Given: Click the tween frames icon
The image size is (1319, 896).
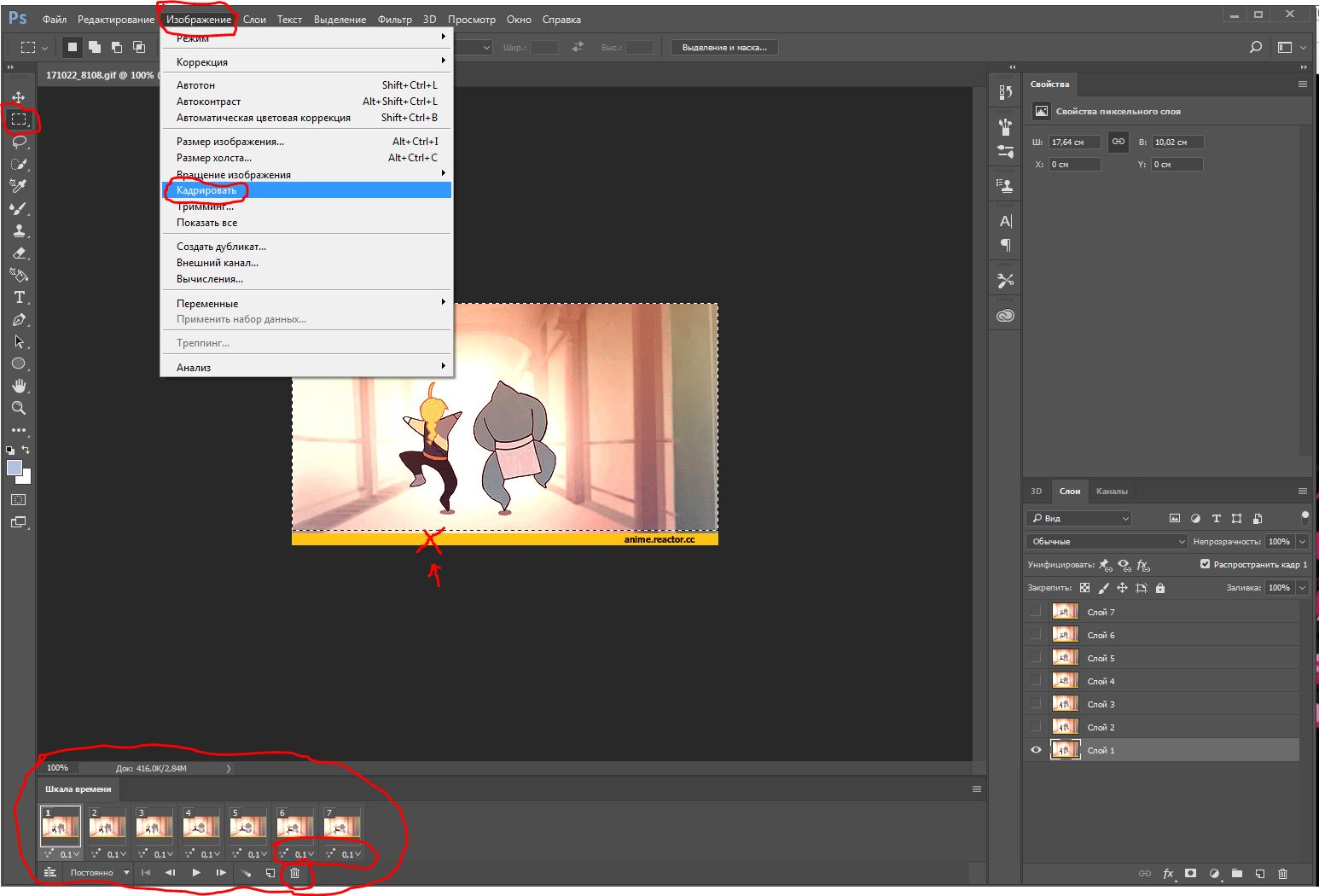Looking at the screenshot, I should tap(246, 873).
